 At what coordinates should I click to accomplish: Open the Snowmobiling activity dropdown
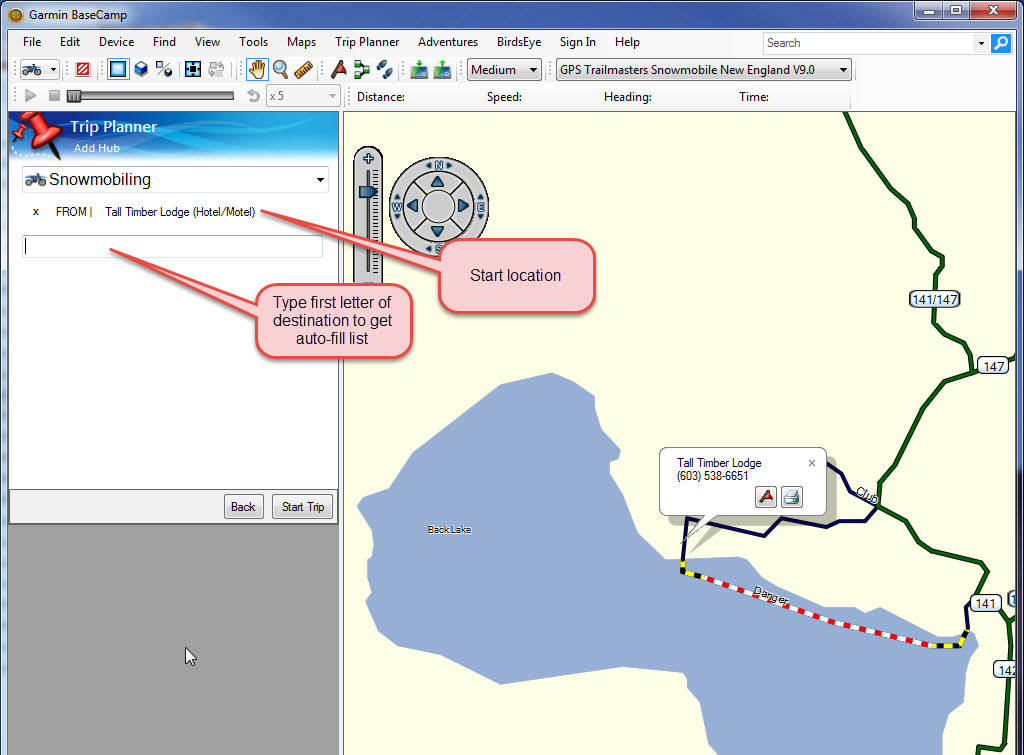pyautogui.click(x=175, y=180)
